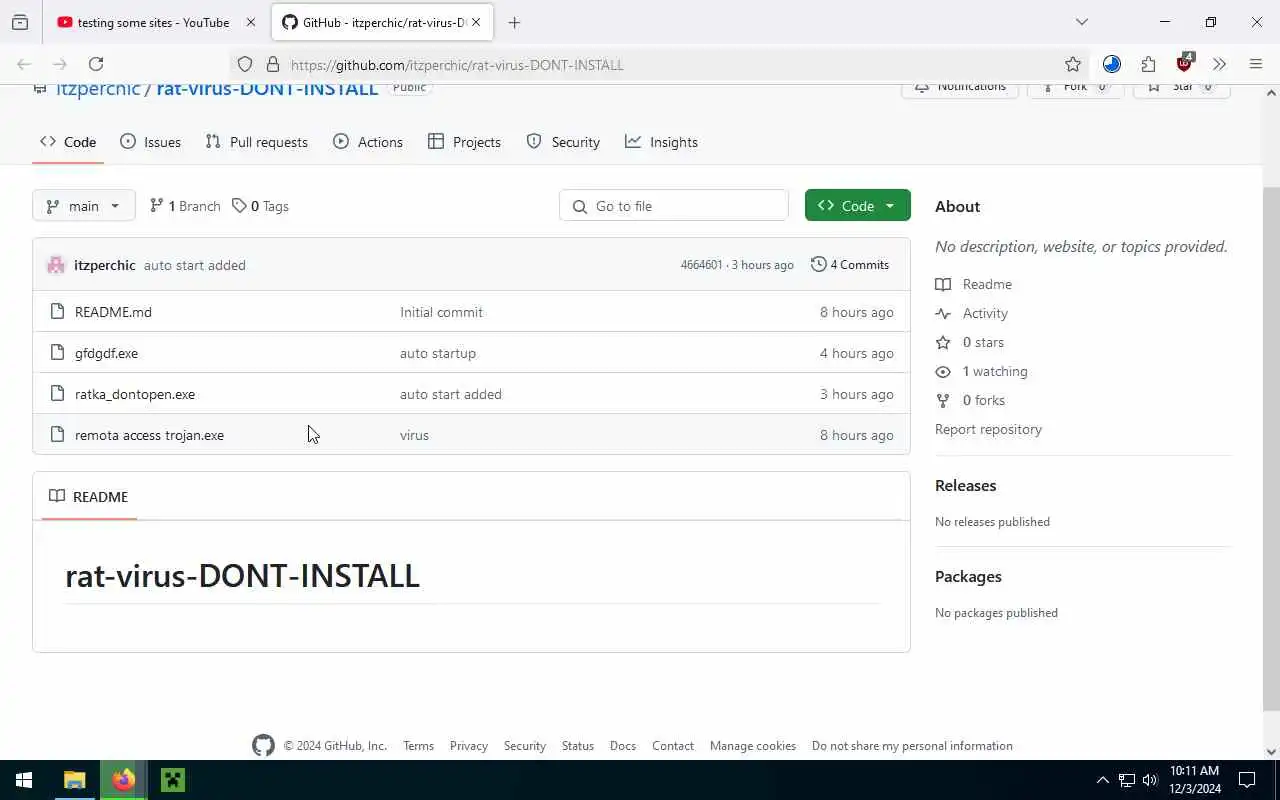Open remota access trojan.exe entry
Viewport: 1280px width, 800px height.
coord(149,435)
